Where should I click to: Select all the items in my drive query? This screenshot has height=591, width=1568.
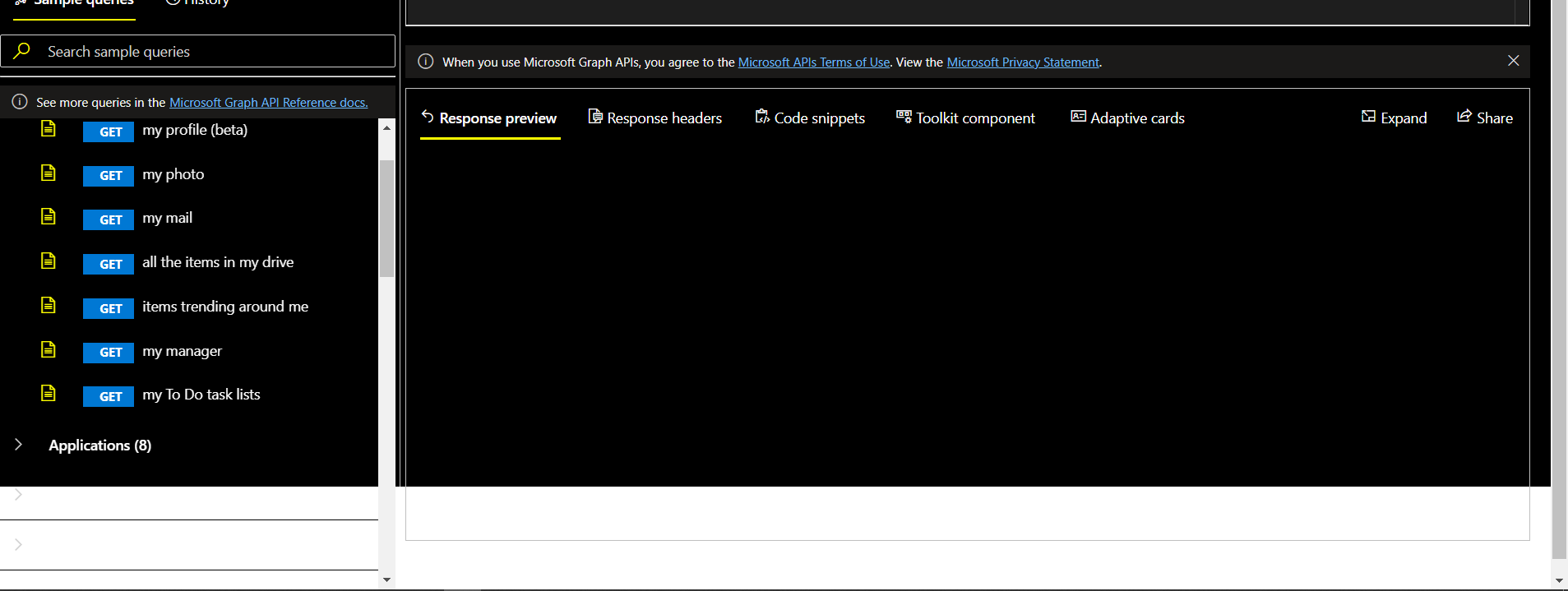(218, 262)
